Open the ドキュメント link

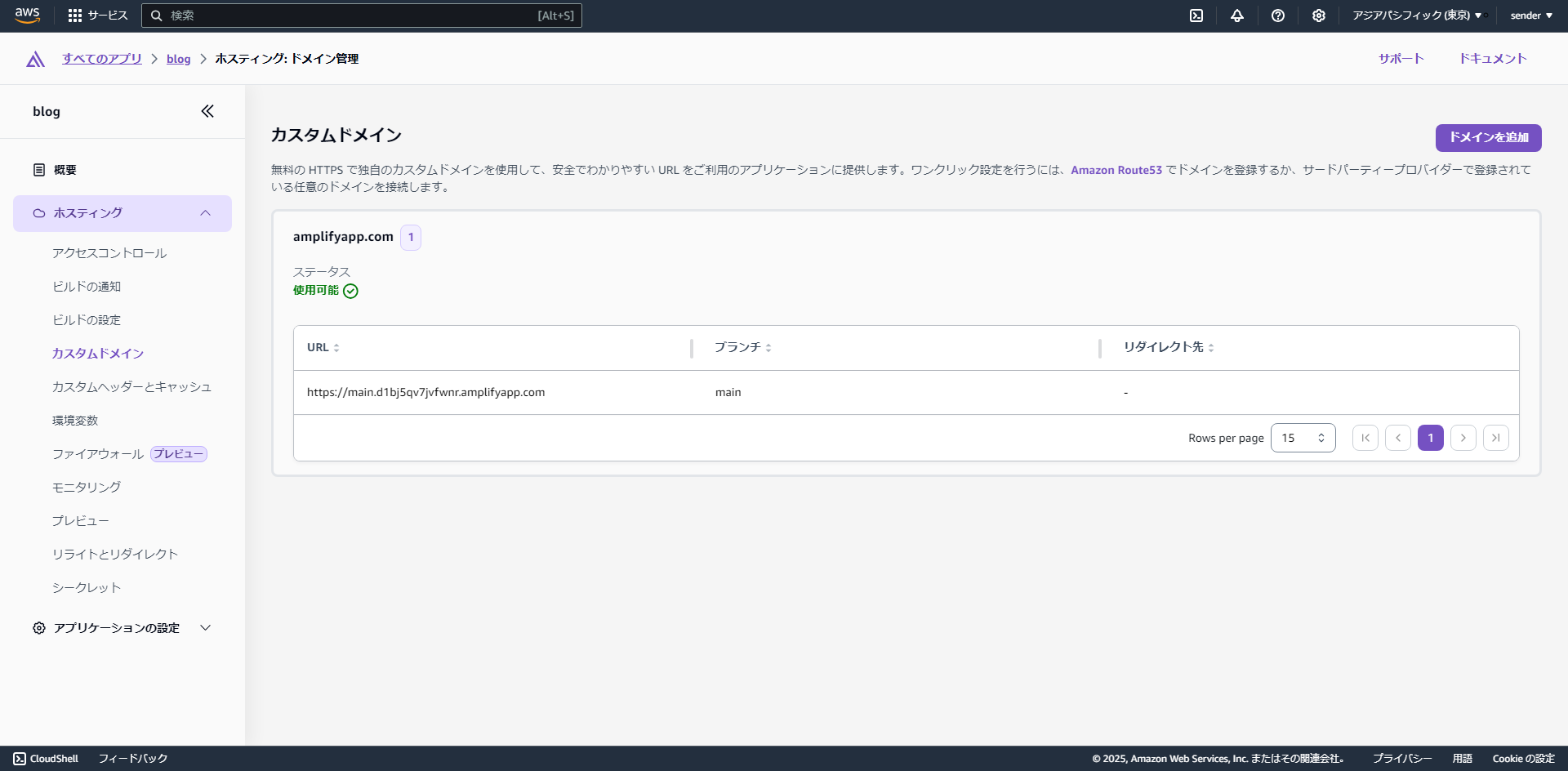click(x=1494, y=59)
